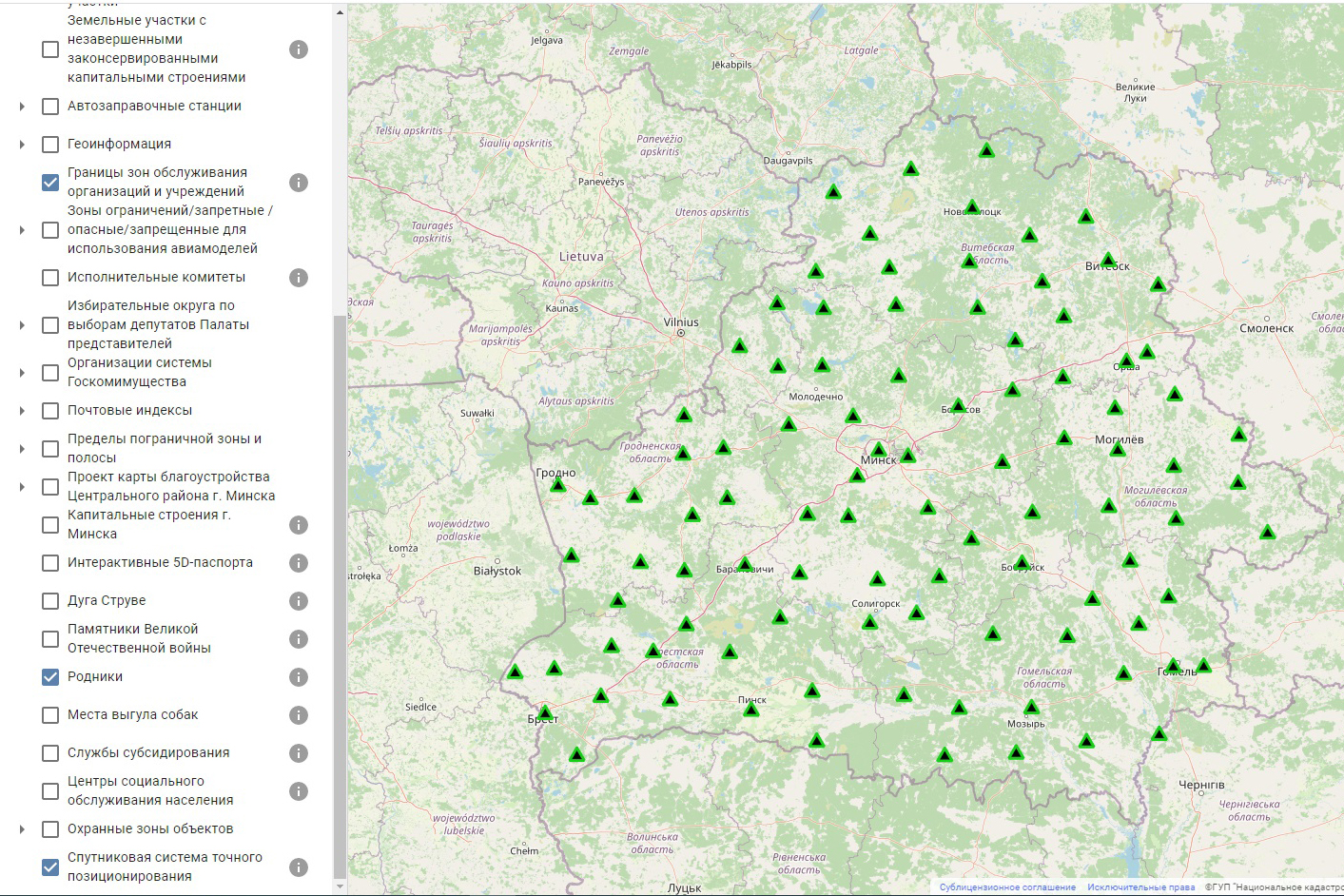1344x896 pixels.
Task: Open the Сублицензионное соглашение link
Action: tap(1007, 887)
